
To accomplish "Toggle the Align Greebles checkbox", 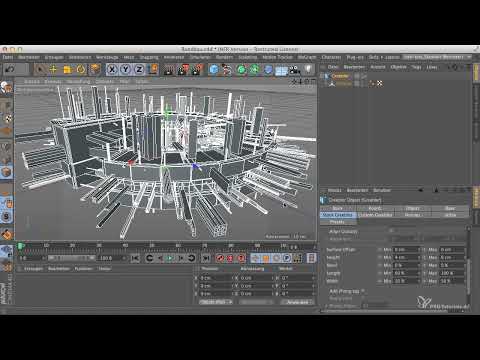I will coord(391,231).
